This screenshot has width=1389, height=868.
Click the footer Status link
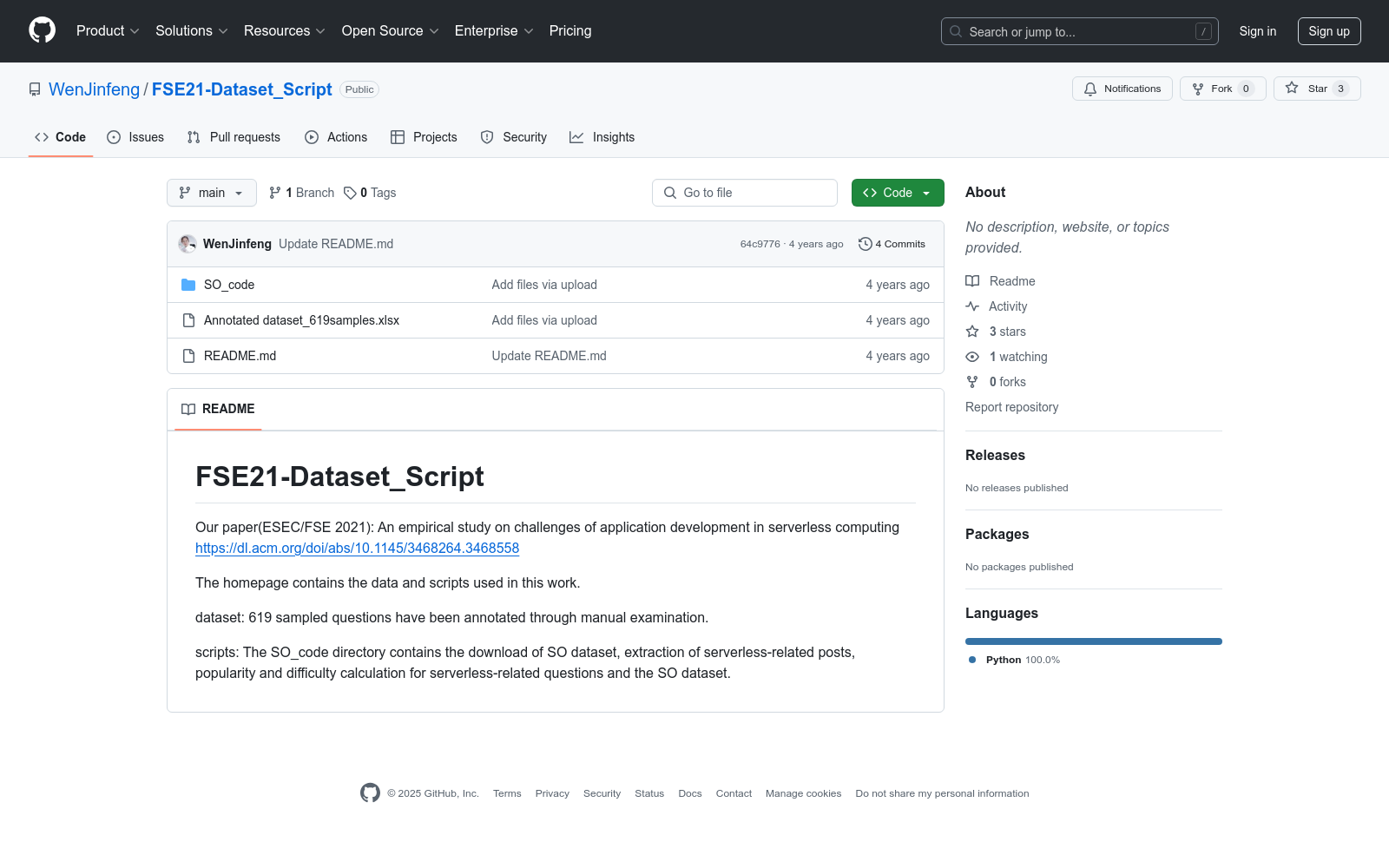click(649, 793)
